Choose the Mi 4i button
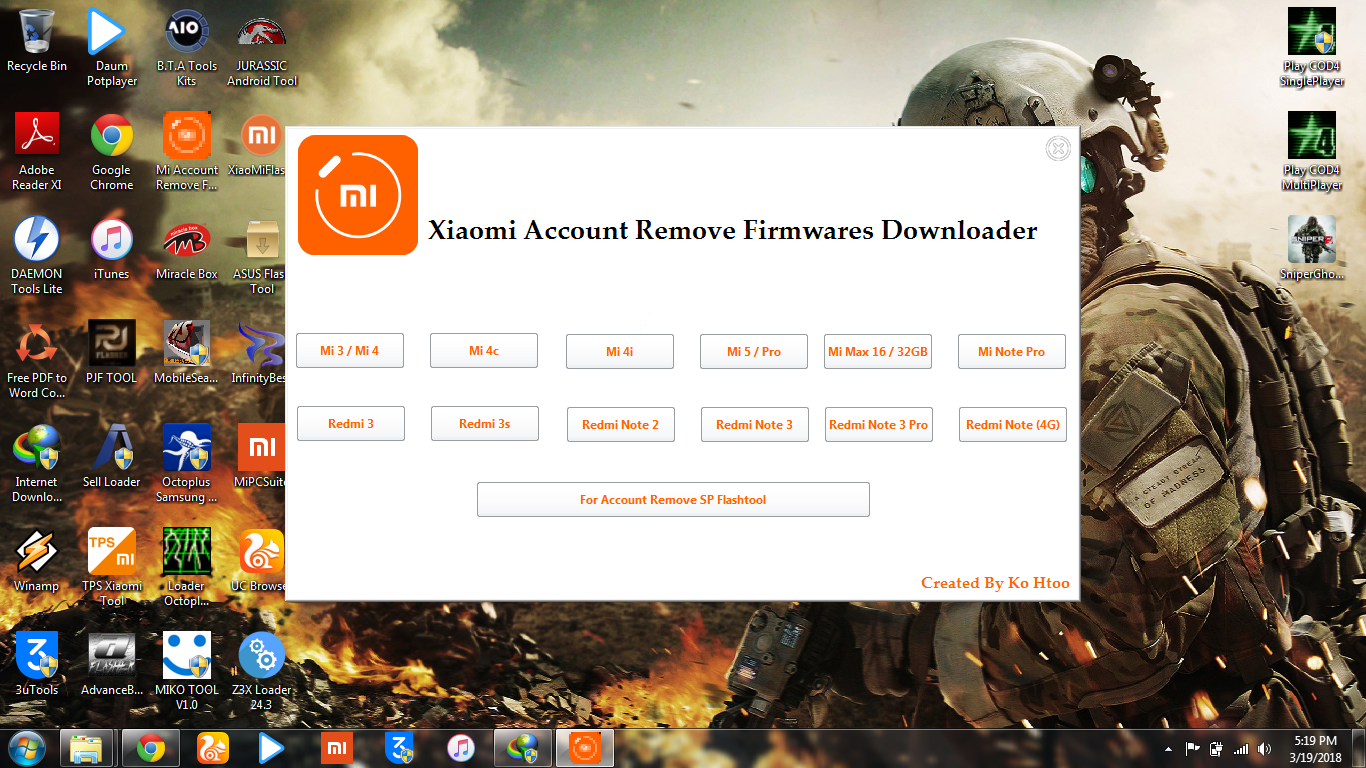 click(x=620, y=352)
